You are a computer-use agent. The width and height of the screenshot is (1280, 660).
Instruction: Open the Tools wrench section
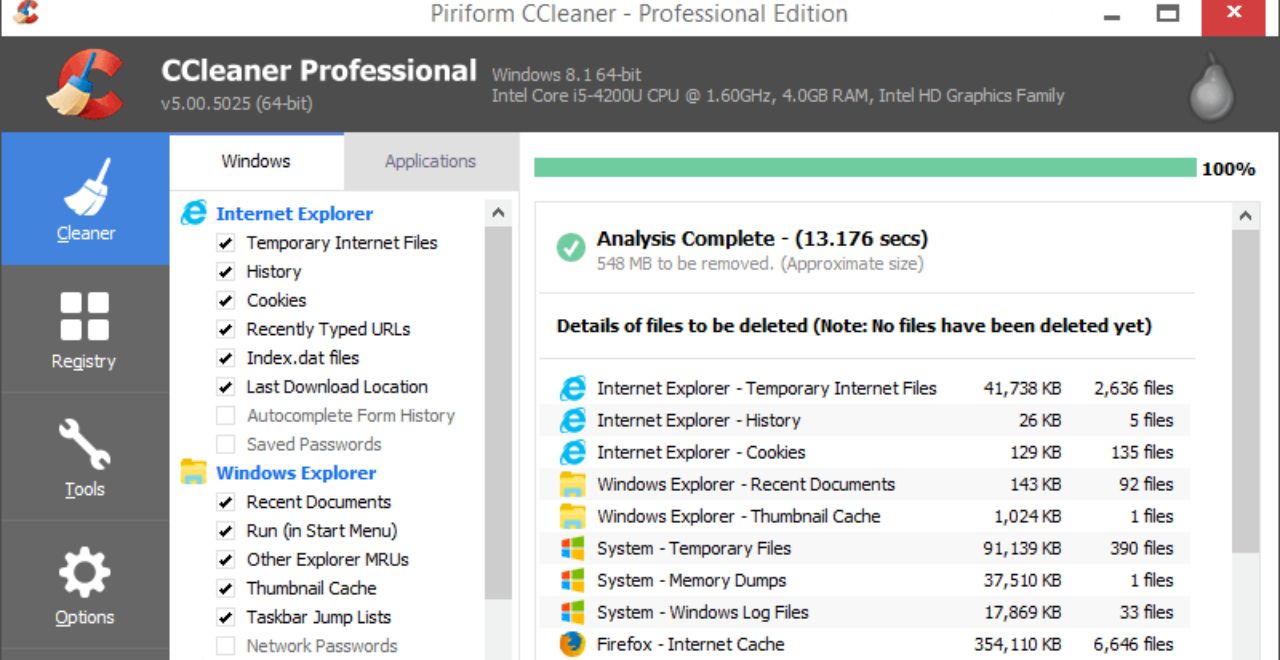click(85, 458)
